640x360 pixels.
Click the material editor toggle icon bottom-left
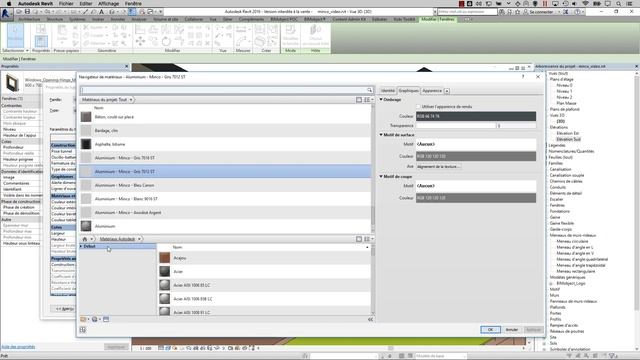click(x=83, y=330)
